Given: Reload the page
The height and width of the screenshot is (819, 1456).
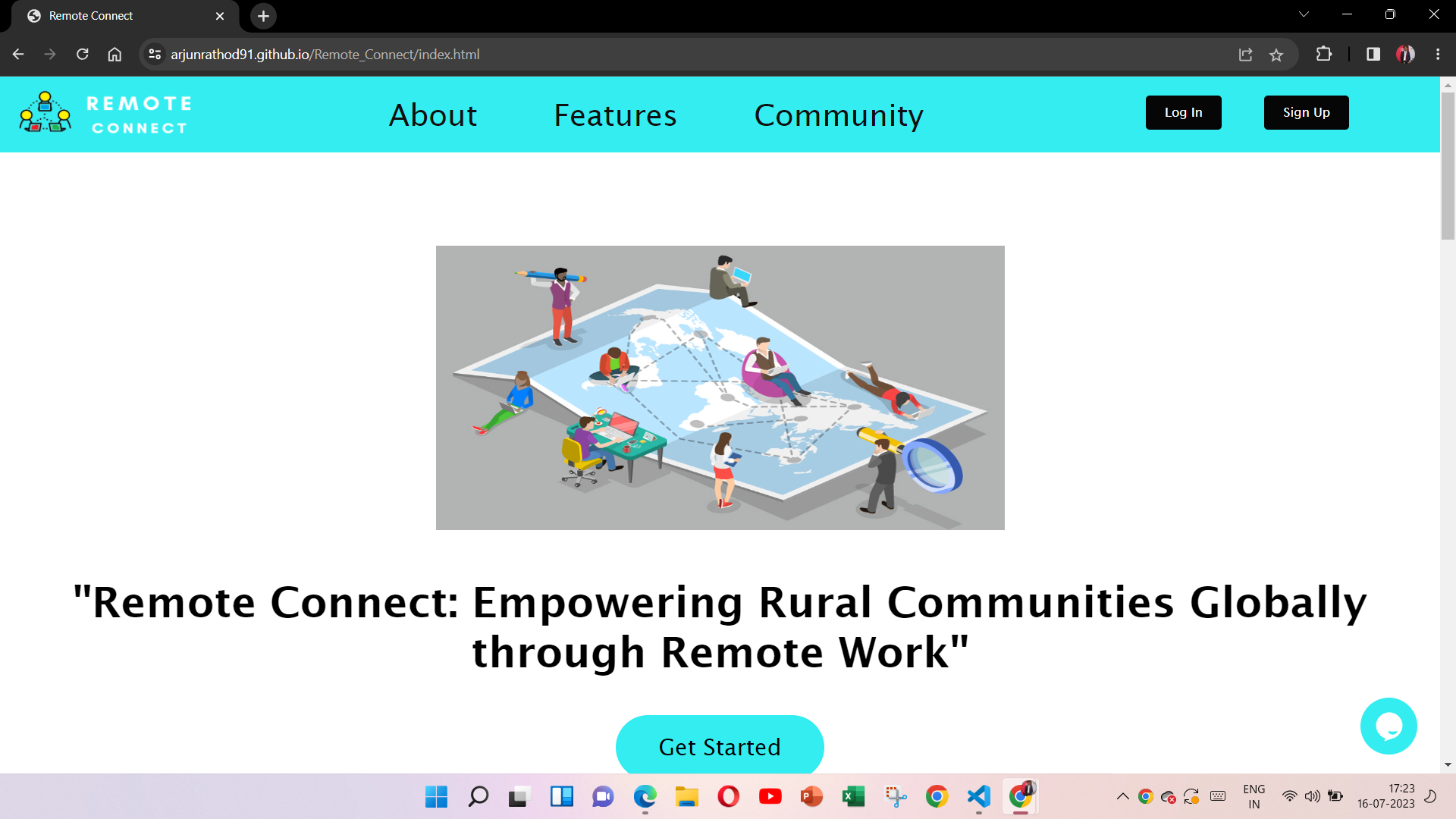Looking at the screenshot, I should pyautogui.click(x=83, y=55).
